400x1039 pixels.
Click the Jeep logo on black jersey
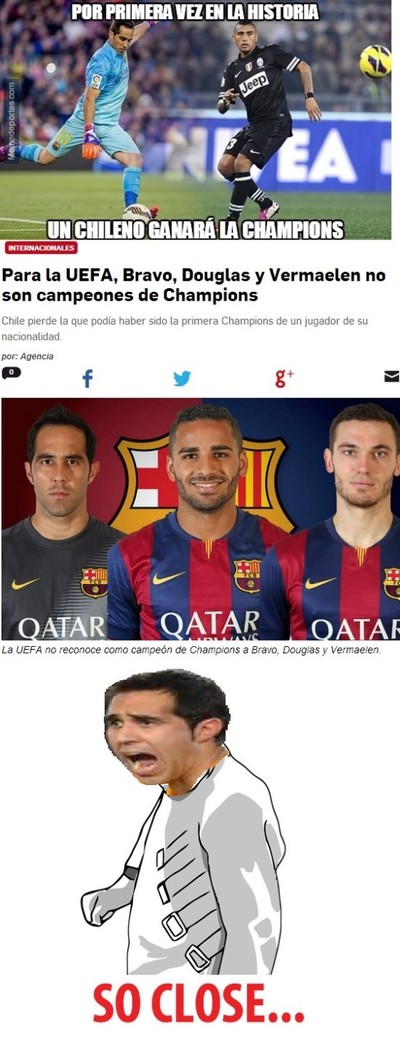click(x=255, y=83)
